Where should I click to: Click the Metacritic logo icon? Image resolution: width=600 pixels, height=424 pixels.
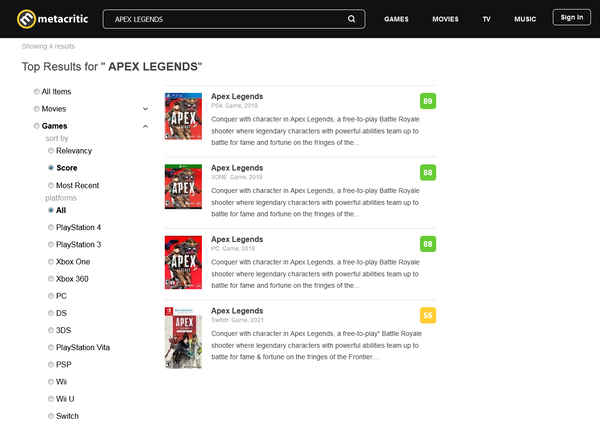26,19
